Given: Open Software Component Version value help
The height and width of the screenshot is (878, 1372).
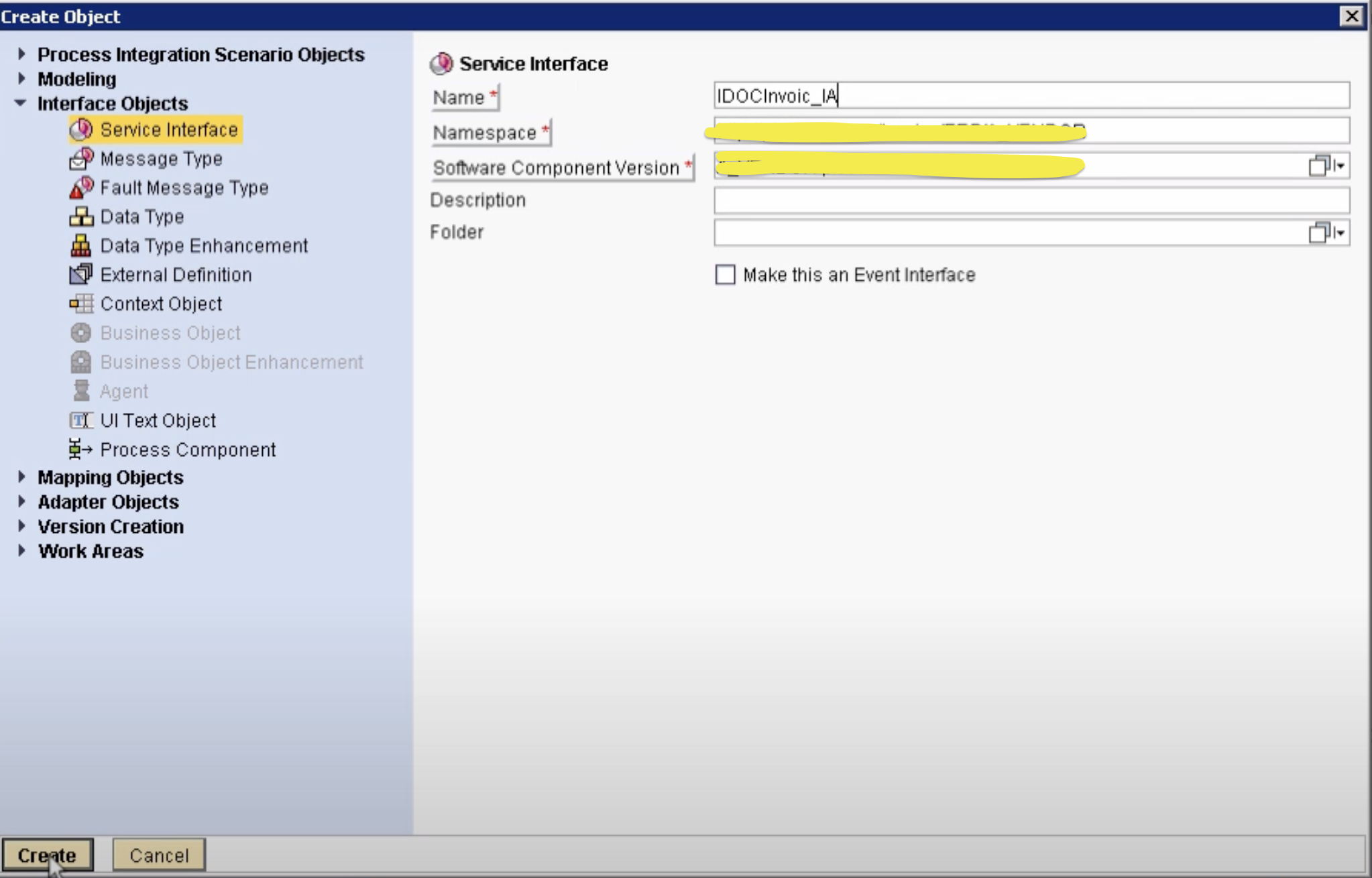Looking at the screenshot, I should tap(1319, 166).
